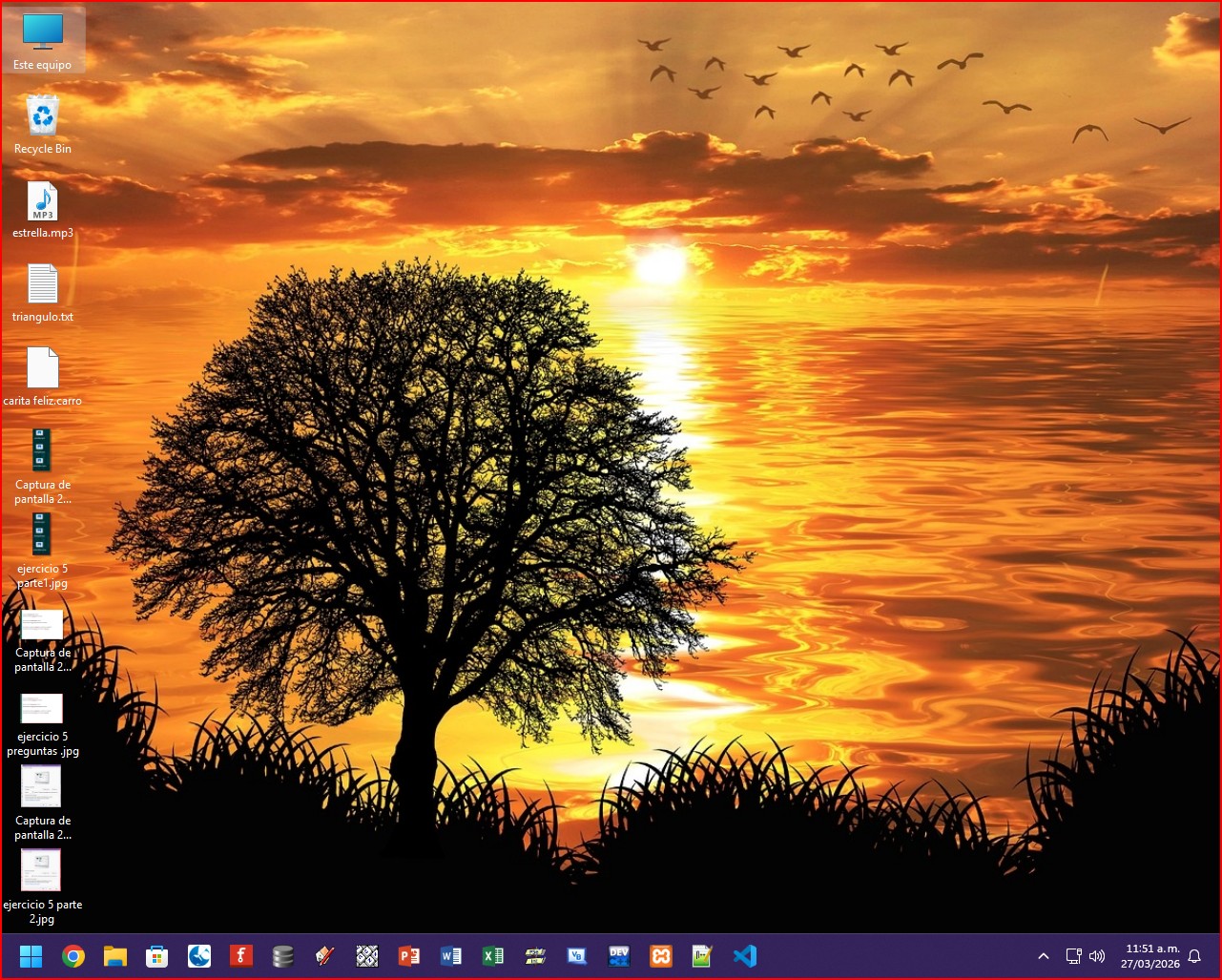Click the Windows Start button
Screen dimensions: 1222x980
point(31,956)
